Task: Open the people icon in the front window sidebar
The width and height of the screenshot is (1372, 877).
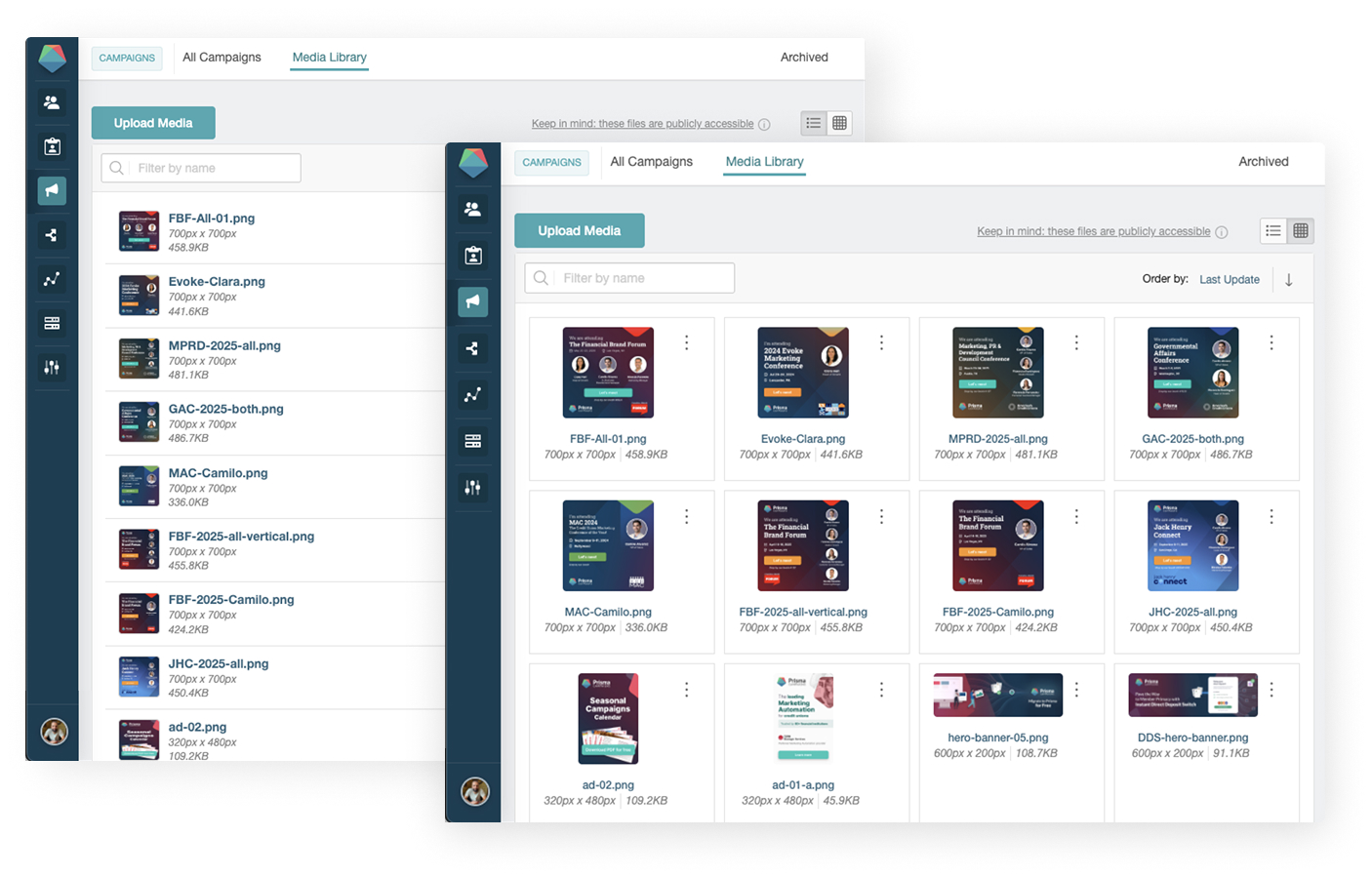Action: tap(472, 209)
